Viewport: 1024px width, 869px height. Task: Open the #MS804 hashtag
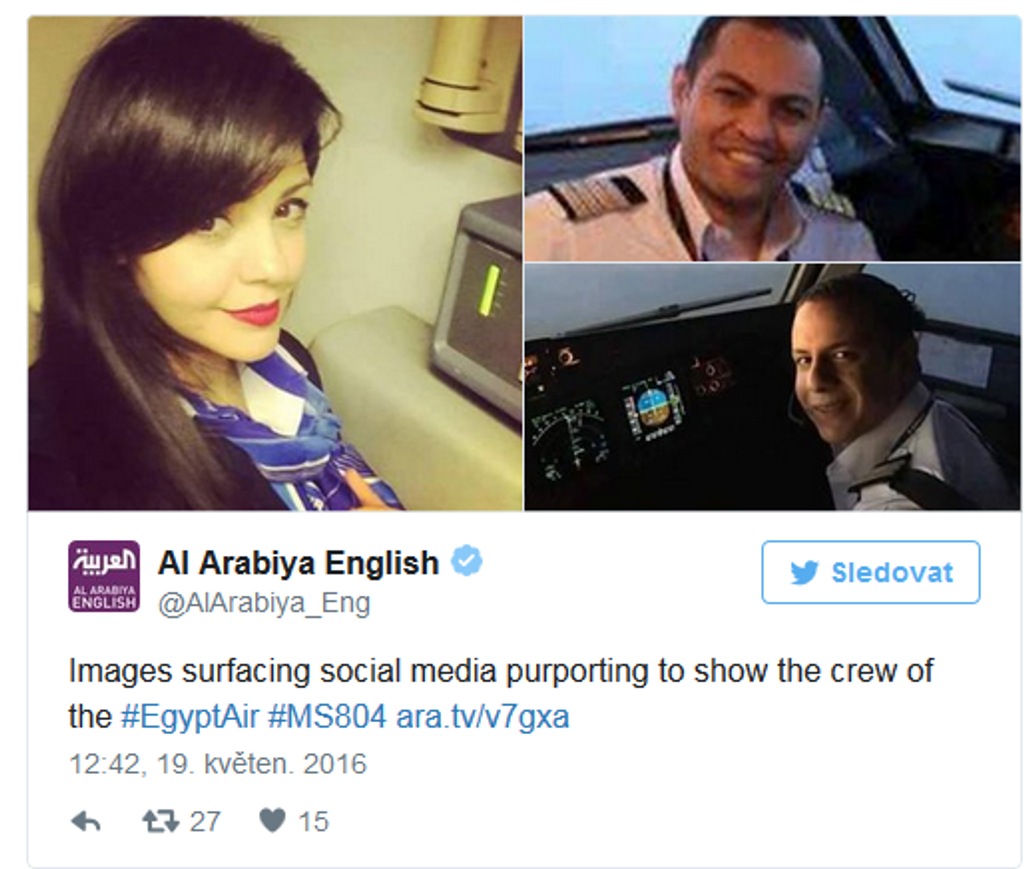click(x=327, y=717)
